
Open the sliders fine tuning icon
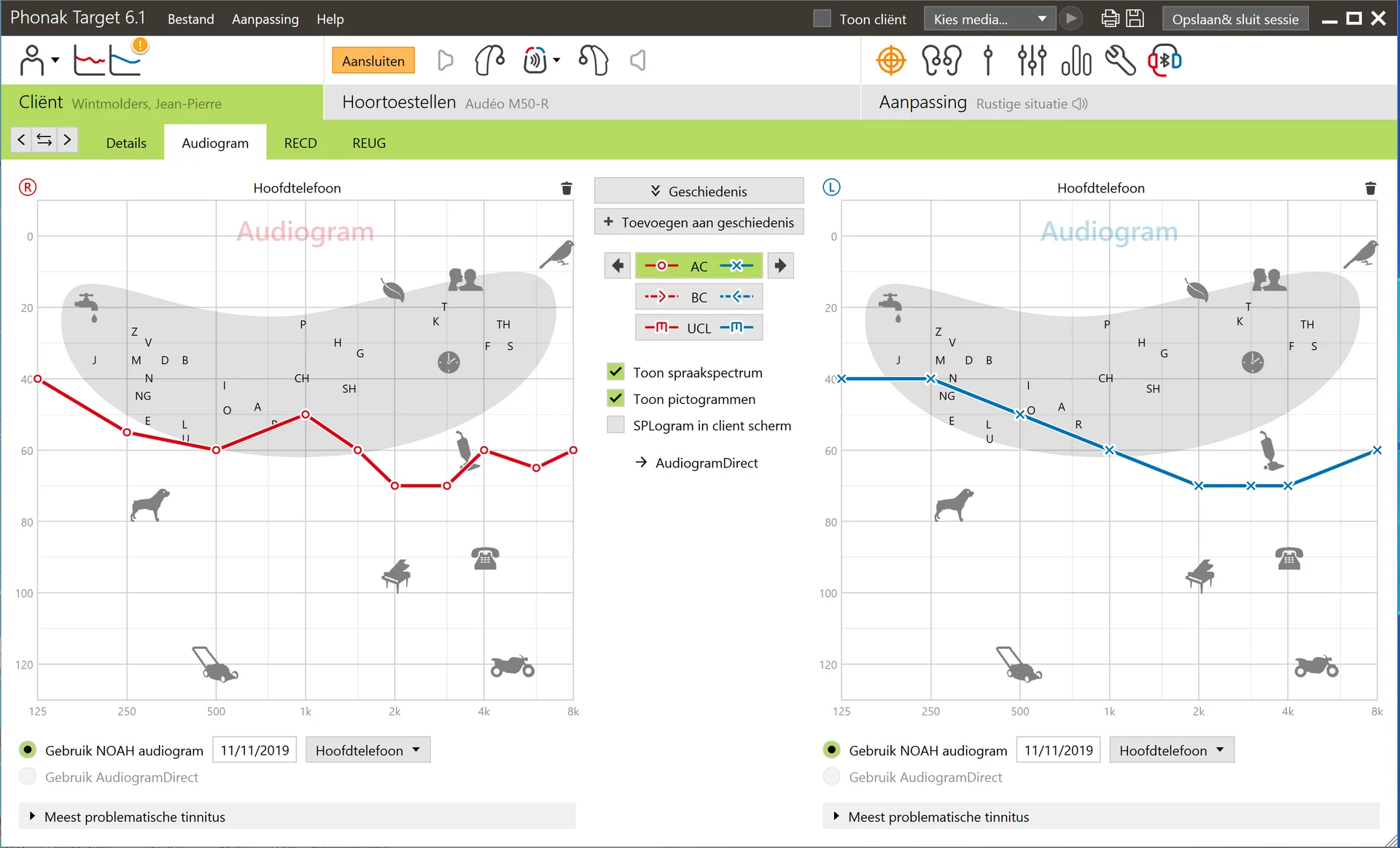1032,61
